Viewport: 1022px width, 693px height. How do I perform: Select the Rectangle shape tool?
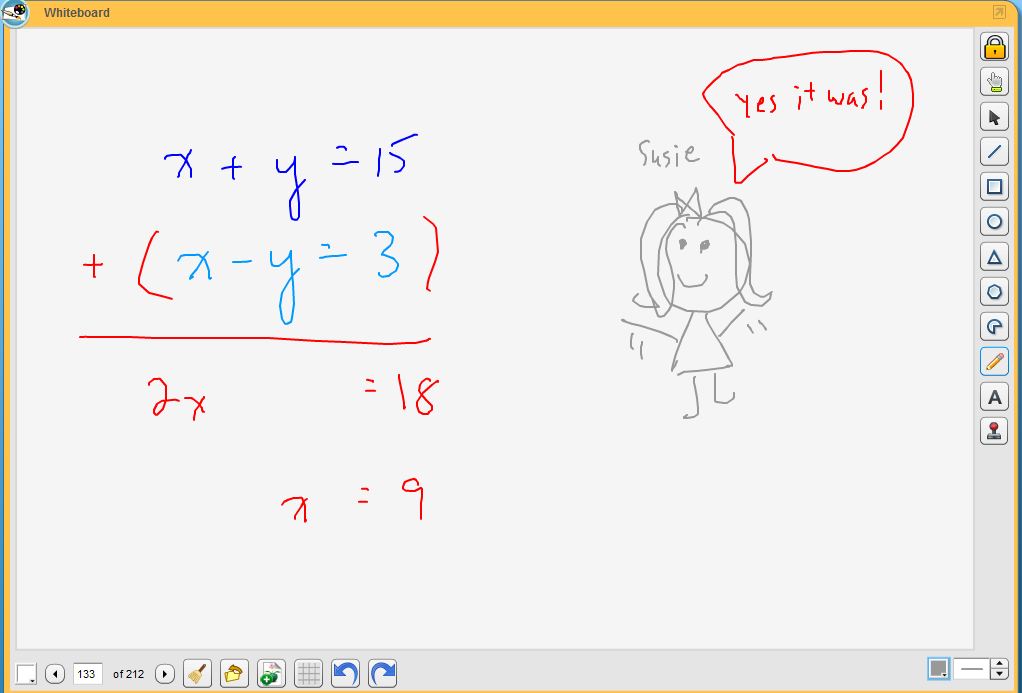point(994,187)
